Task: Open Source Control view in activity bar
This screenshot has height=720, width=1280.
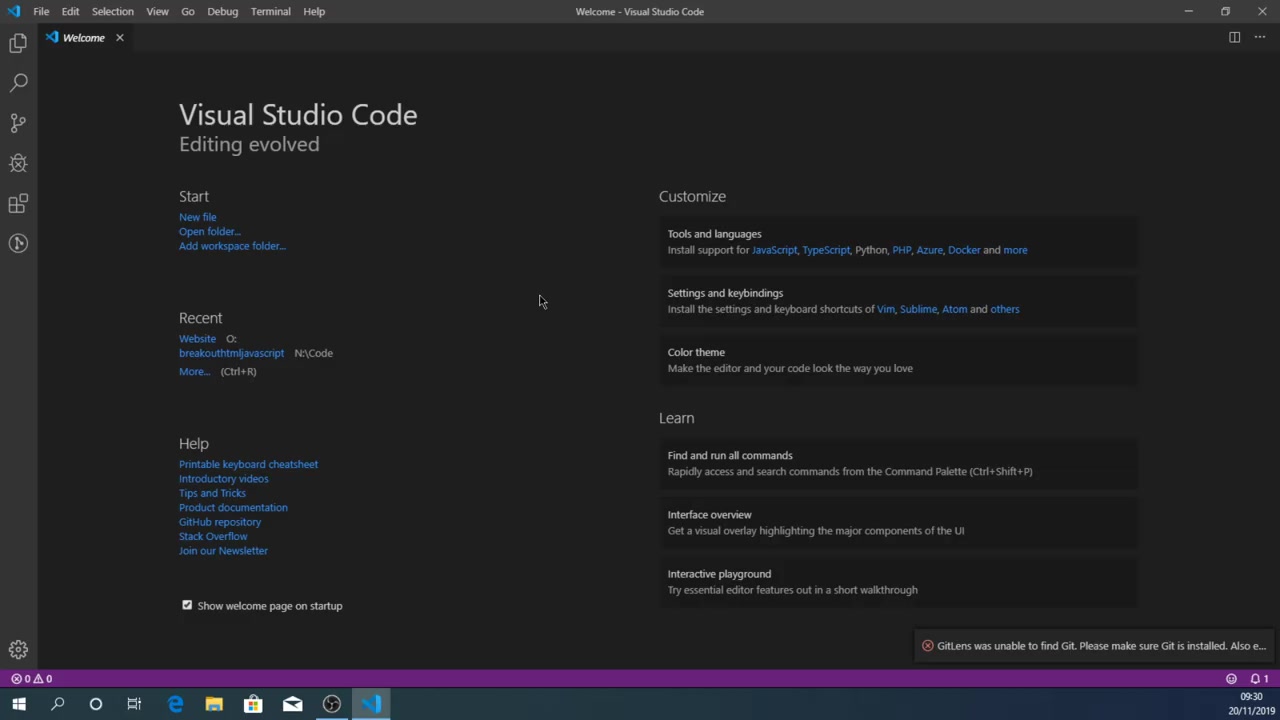Action: point(18,123)
